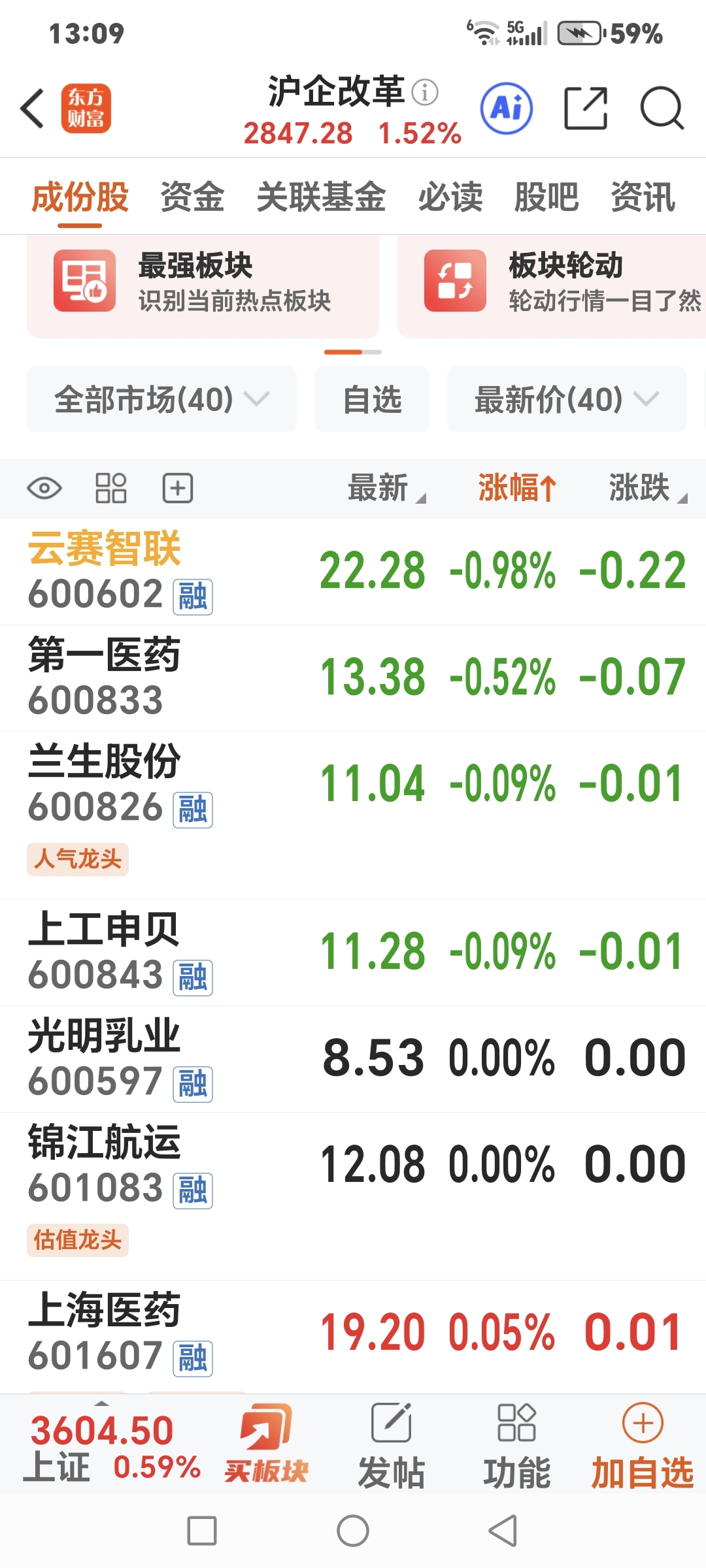The width and height of the screenshot is (706, 1568).
Task: Tap the 自选 filter button
Action: coord(372,399)
